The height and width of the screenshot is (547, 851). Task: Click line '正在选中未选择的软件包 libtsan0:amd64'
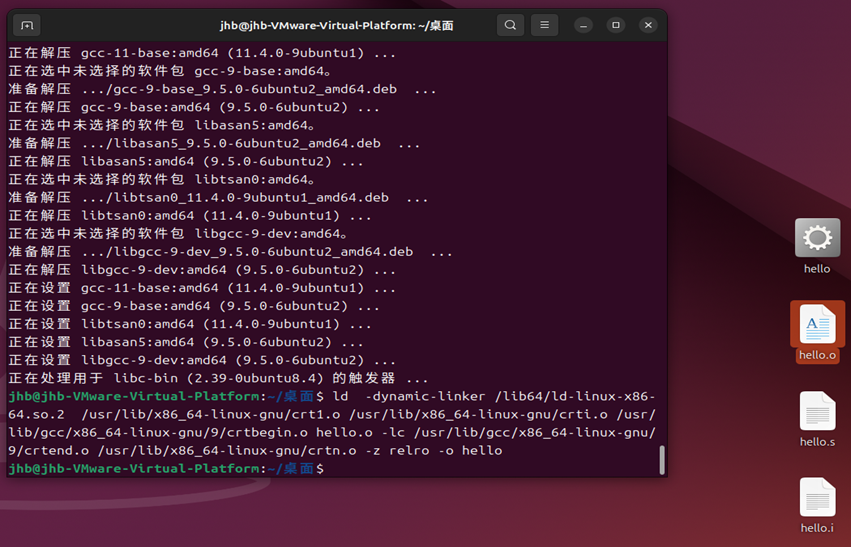(162, 180)
